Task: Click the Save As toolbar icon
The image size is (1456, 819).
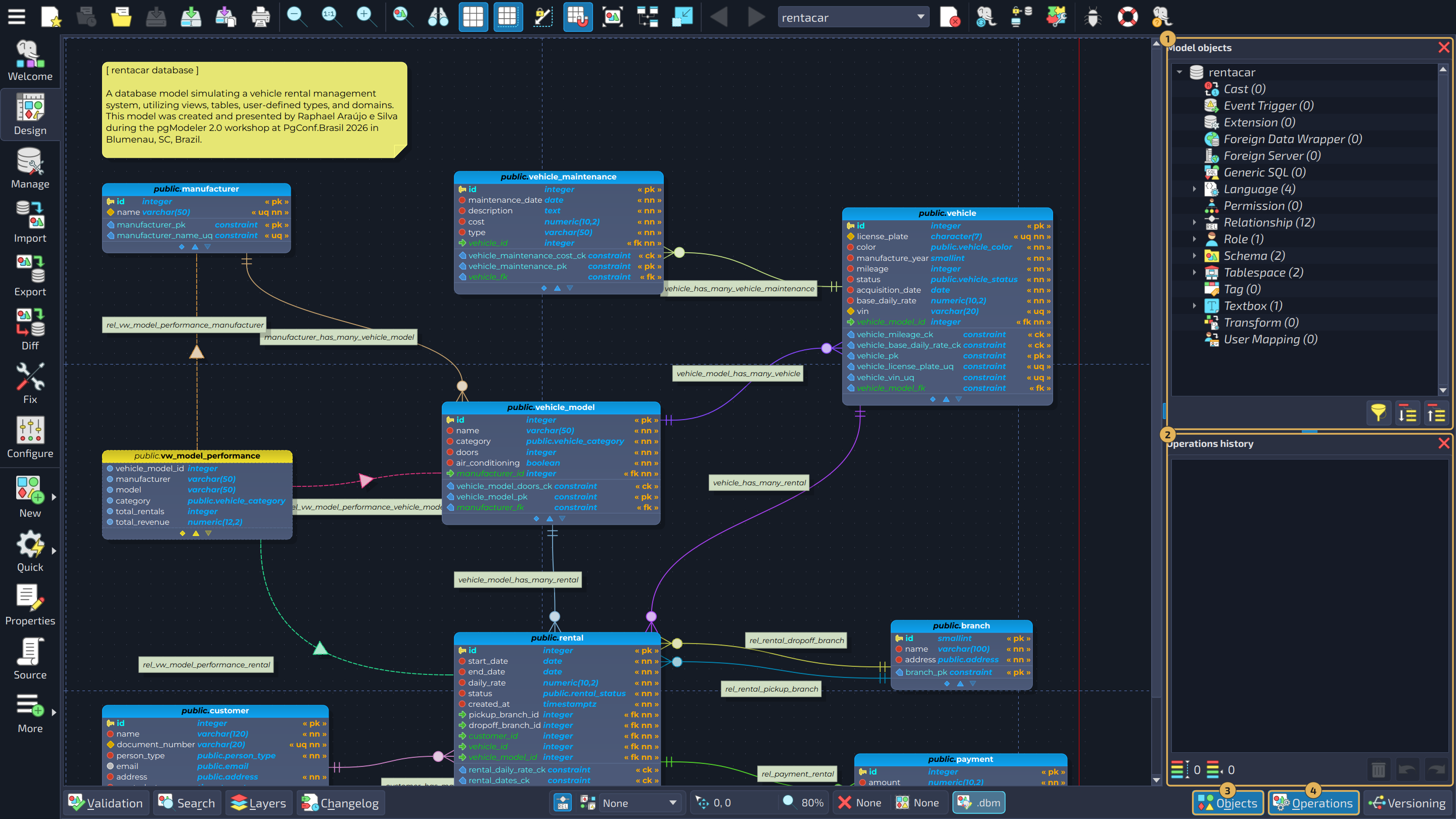Action: [x=191, y=17]
